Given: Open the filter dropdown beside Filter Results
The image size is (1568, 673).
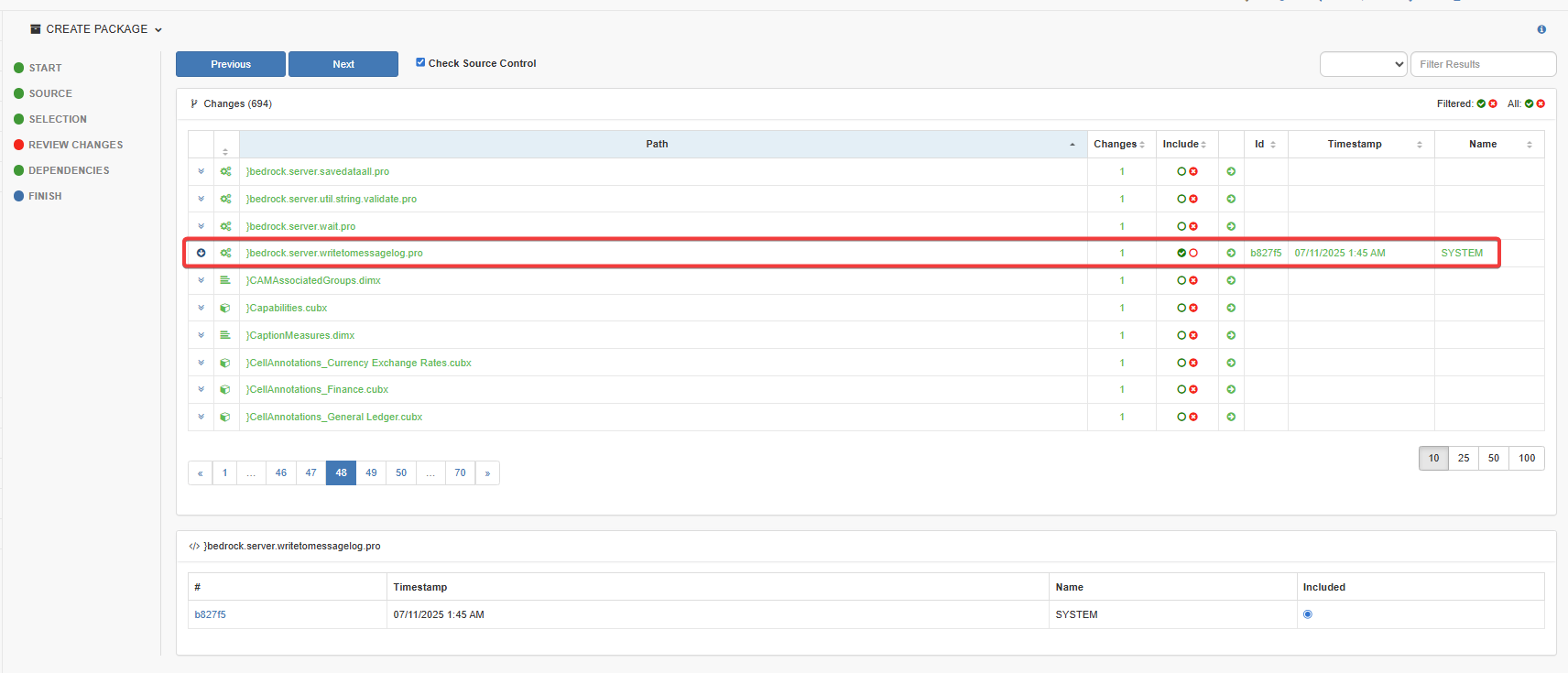Looking at the screenshot, I should click(1362, 64).
